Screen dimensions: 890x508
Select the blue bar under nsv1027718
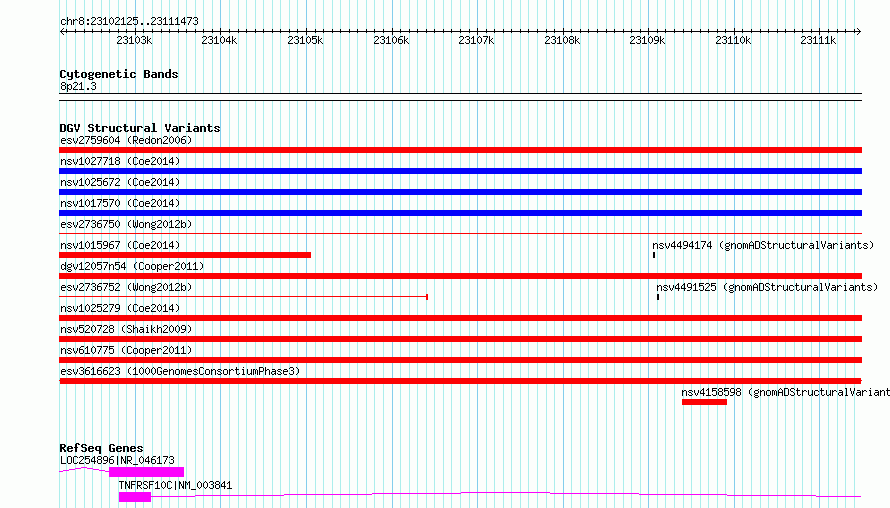pyautogui.click(x=460, y=171)
